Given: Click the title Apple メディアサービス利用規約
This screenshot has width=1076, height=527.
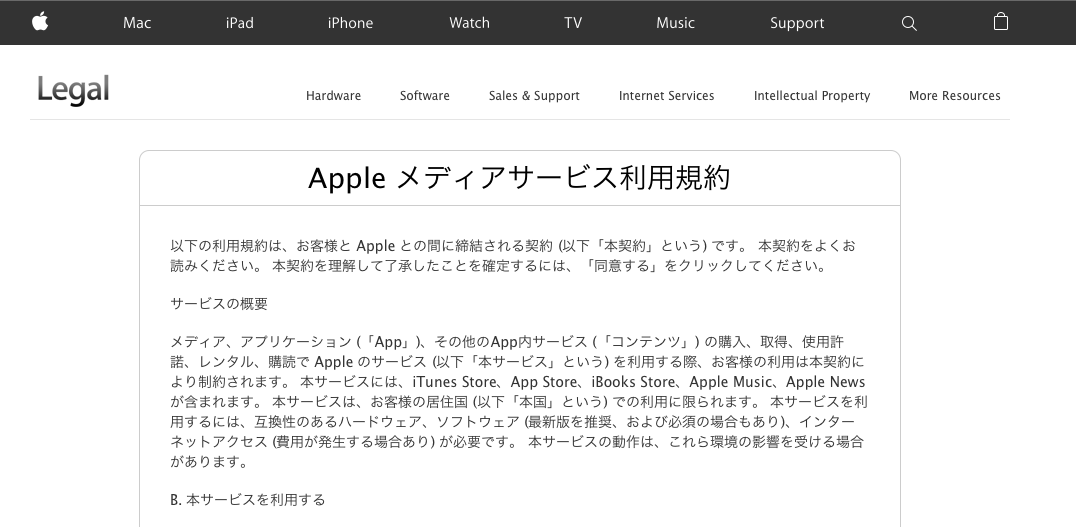Looking at the screenshot, I should [x=519, y=178].
